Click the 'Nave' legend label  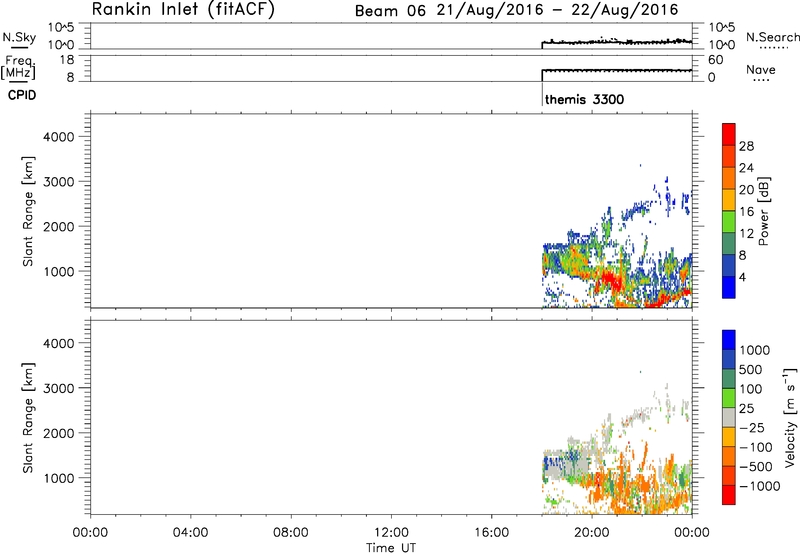click(761, 70)
